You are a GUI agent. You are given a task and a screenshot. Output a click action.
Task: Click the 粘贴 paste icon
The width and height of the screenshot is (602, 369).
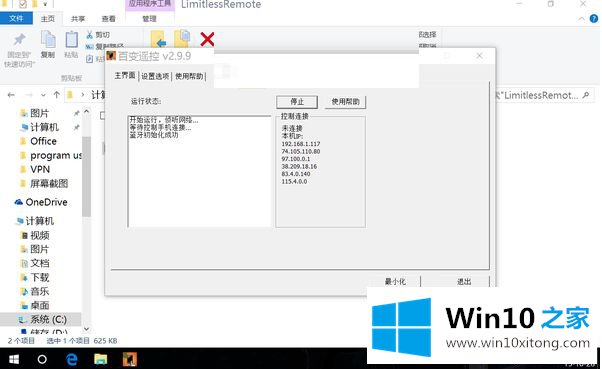71,40
